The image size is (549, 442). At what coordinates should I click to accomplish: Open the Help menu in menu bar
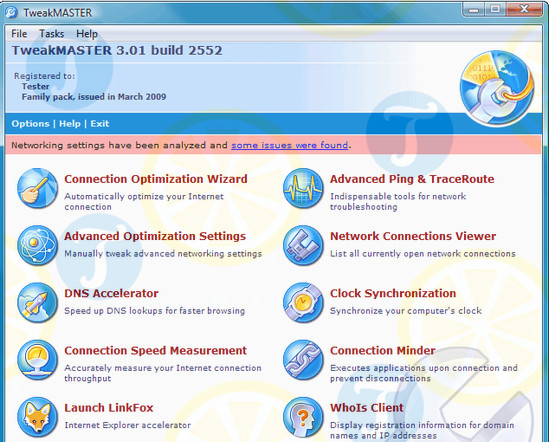coord(87,34)
